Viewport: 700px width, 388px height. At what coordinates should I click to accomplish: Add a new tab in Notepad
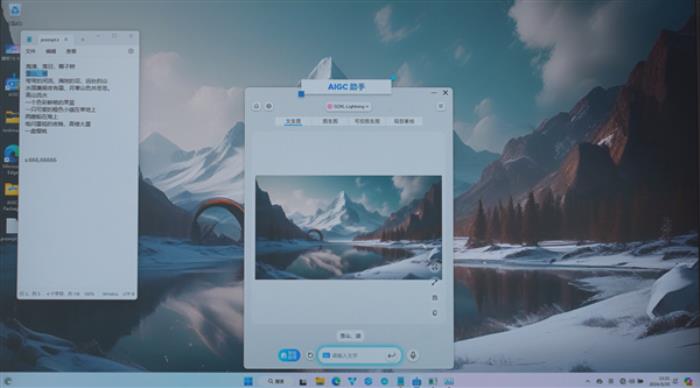point(83,40)
